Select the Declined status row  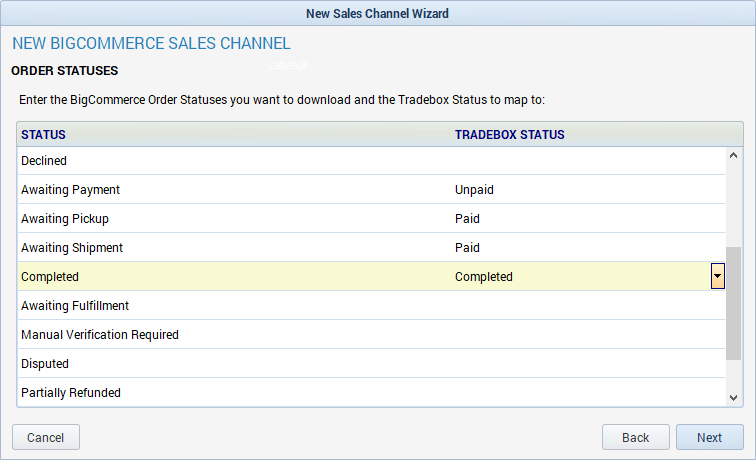[371, 161]
